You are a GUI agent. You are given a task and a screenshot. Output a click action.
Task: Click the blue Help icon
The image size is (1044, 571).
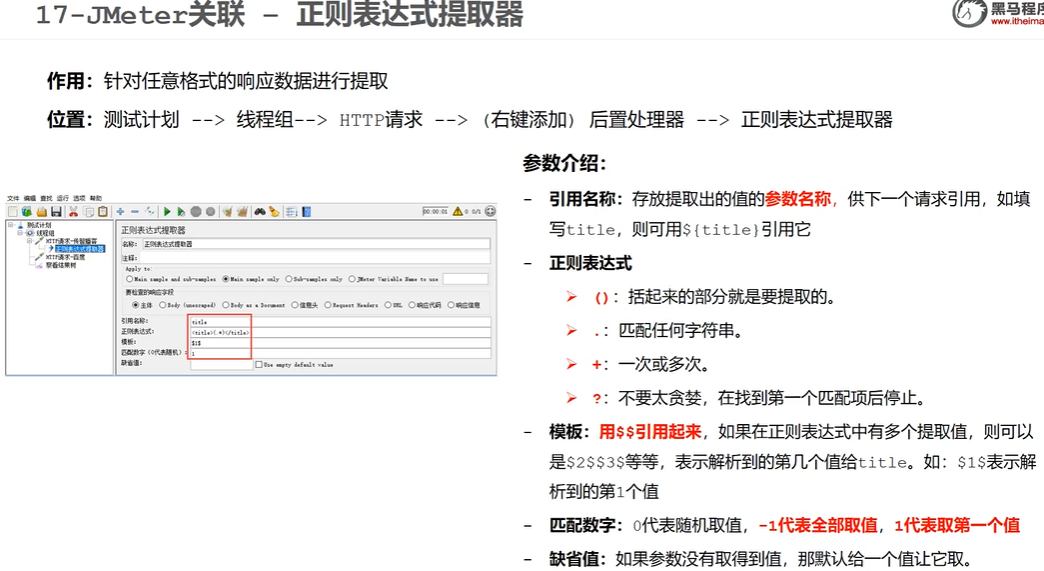point(306,212)
